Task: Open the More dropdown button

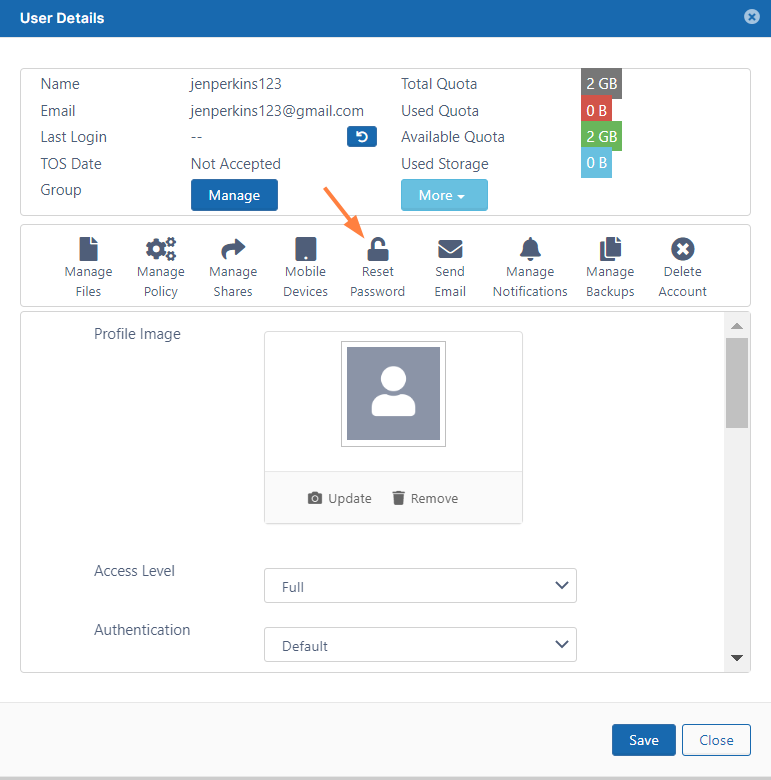Action: (x=444, y=195)
